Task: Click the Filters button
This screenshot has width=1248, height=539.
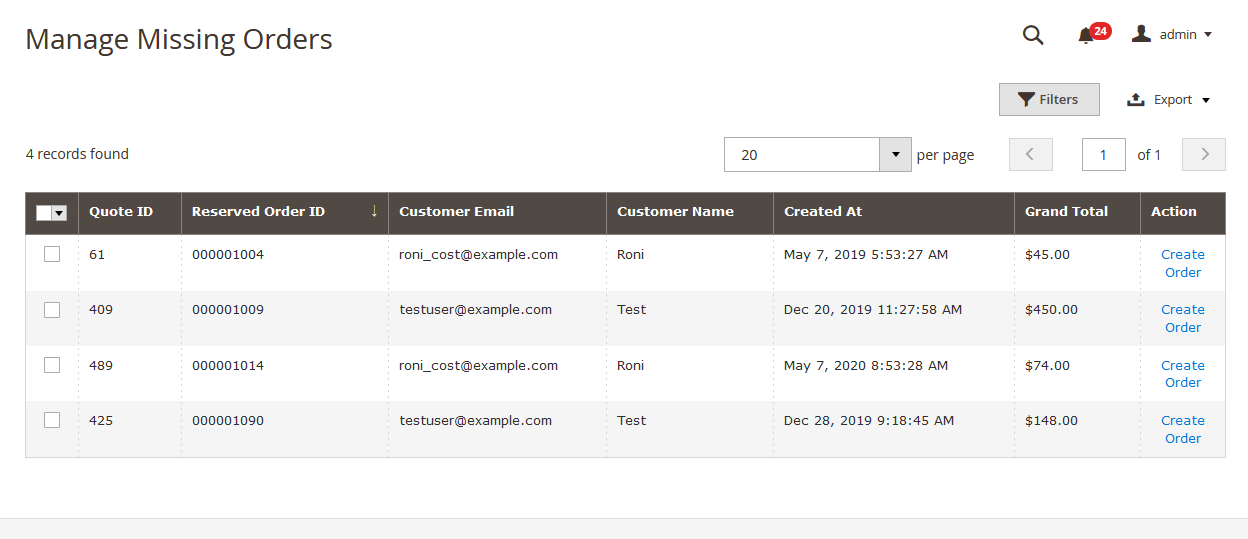Action: coord(1049,99)
